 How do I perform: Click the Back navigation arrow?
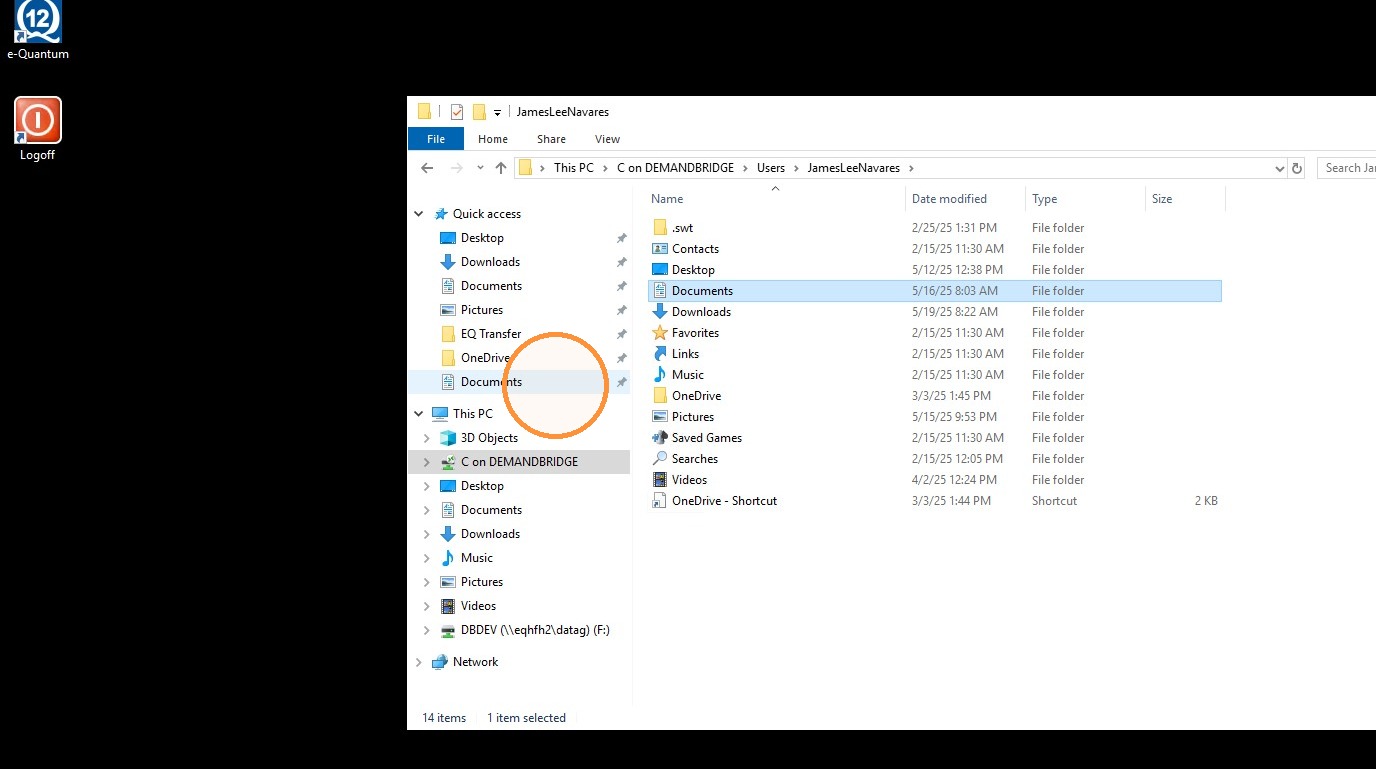point(427,168)
